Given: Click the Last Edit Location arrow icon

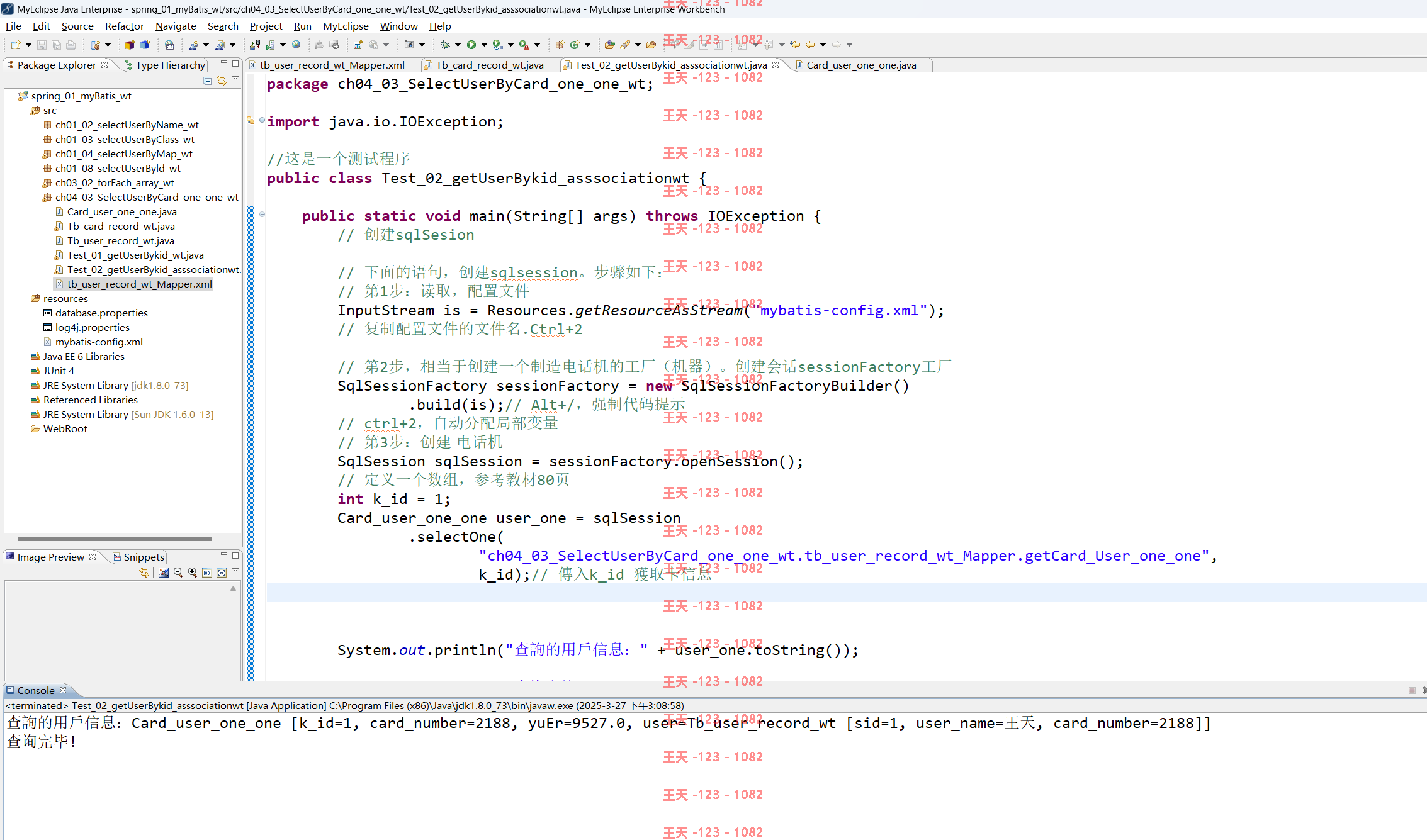Looking at the screenshot, I should click(x=795, y=45).
